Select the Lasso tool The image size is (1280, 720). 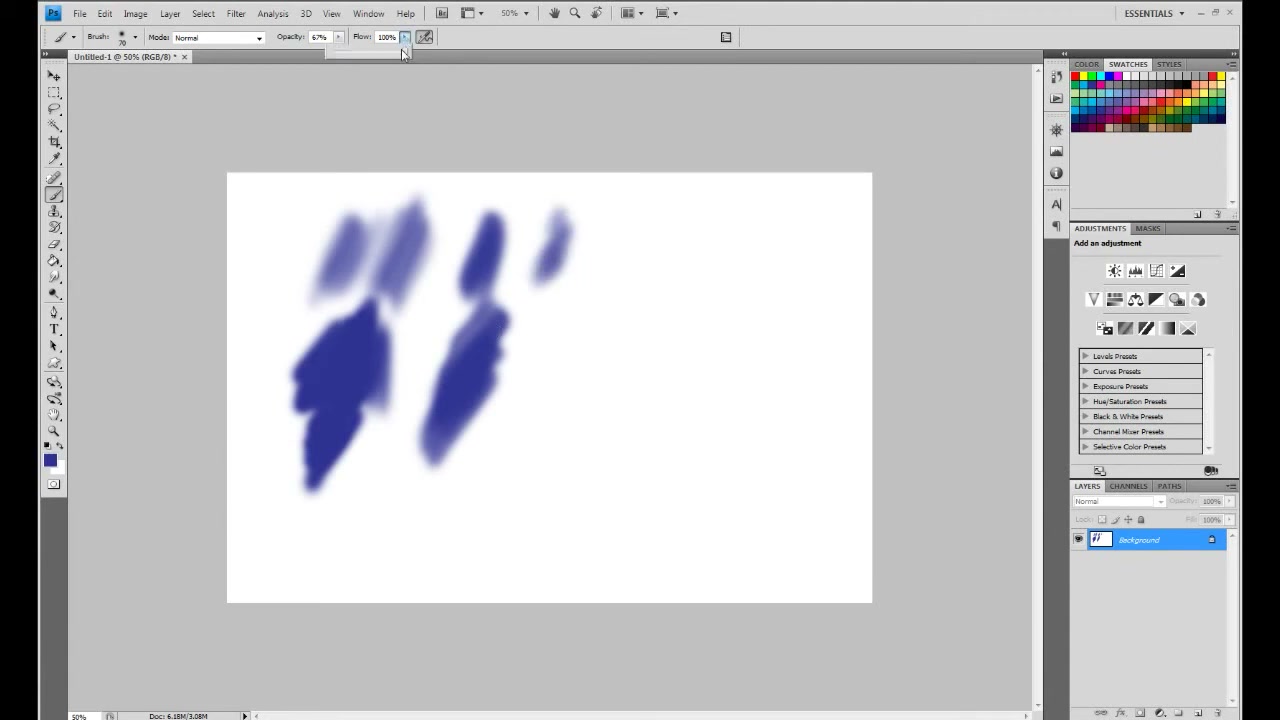pyautogui.click(x=54, y=110)
